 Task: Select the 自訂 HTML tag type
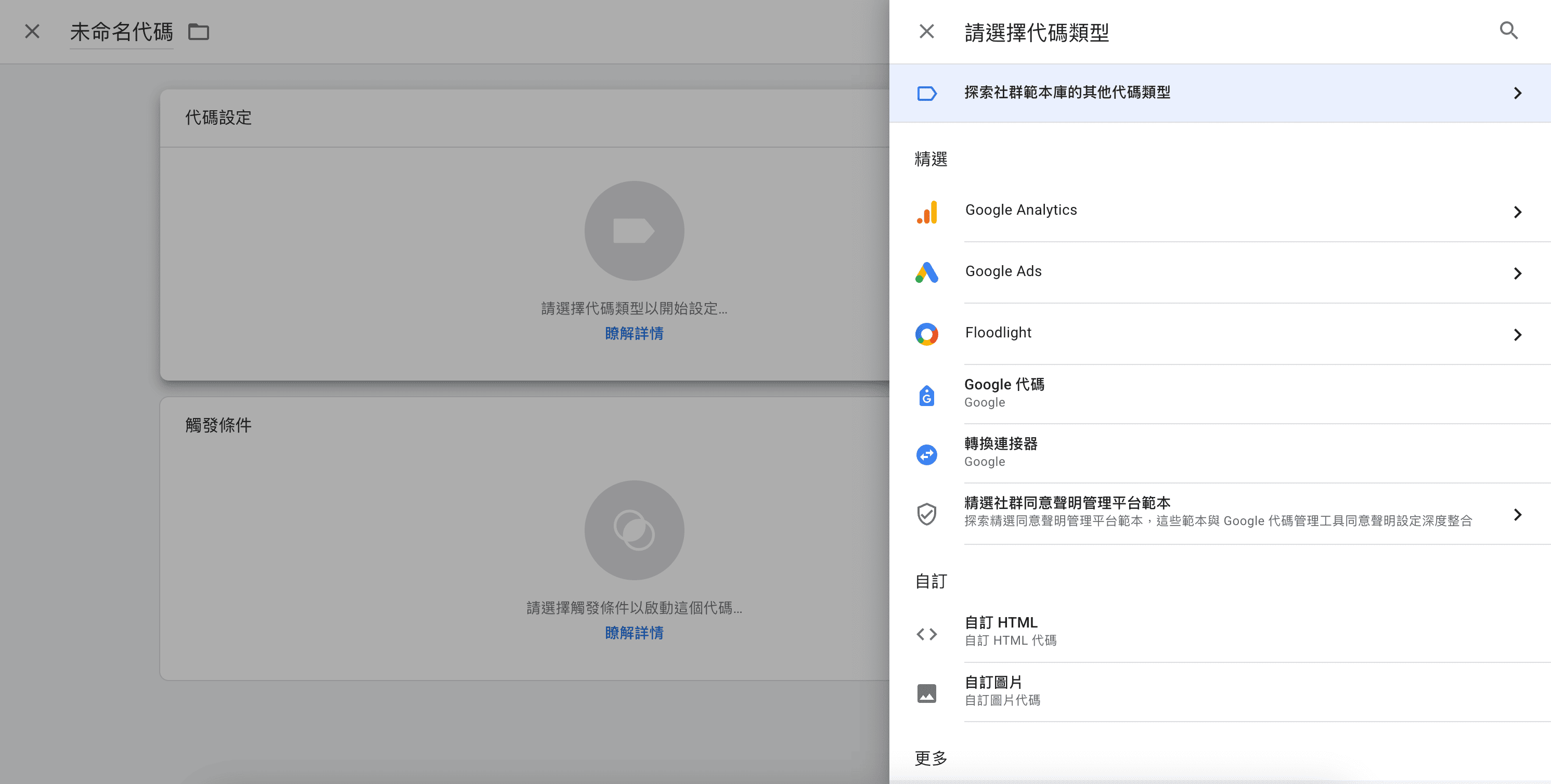pyautogui.click(x=1001, y=623)
